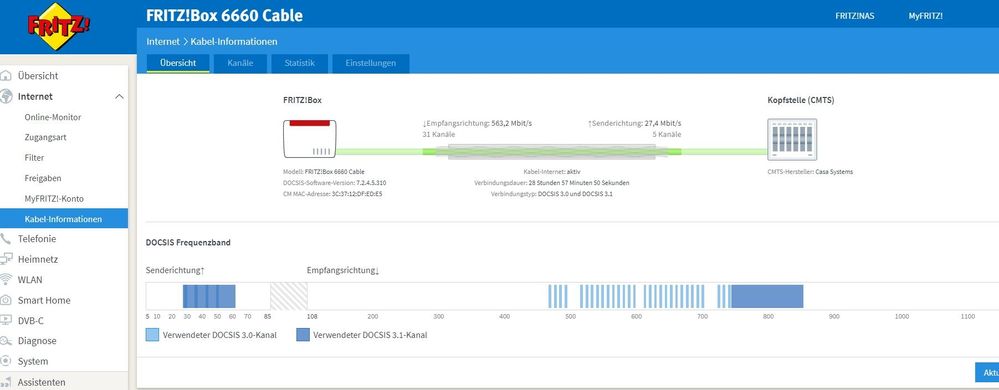Open MyFRITZ!-Konto
The image size is (999, 390).
54,199
